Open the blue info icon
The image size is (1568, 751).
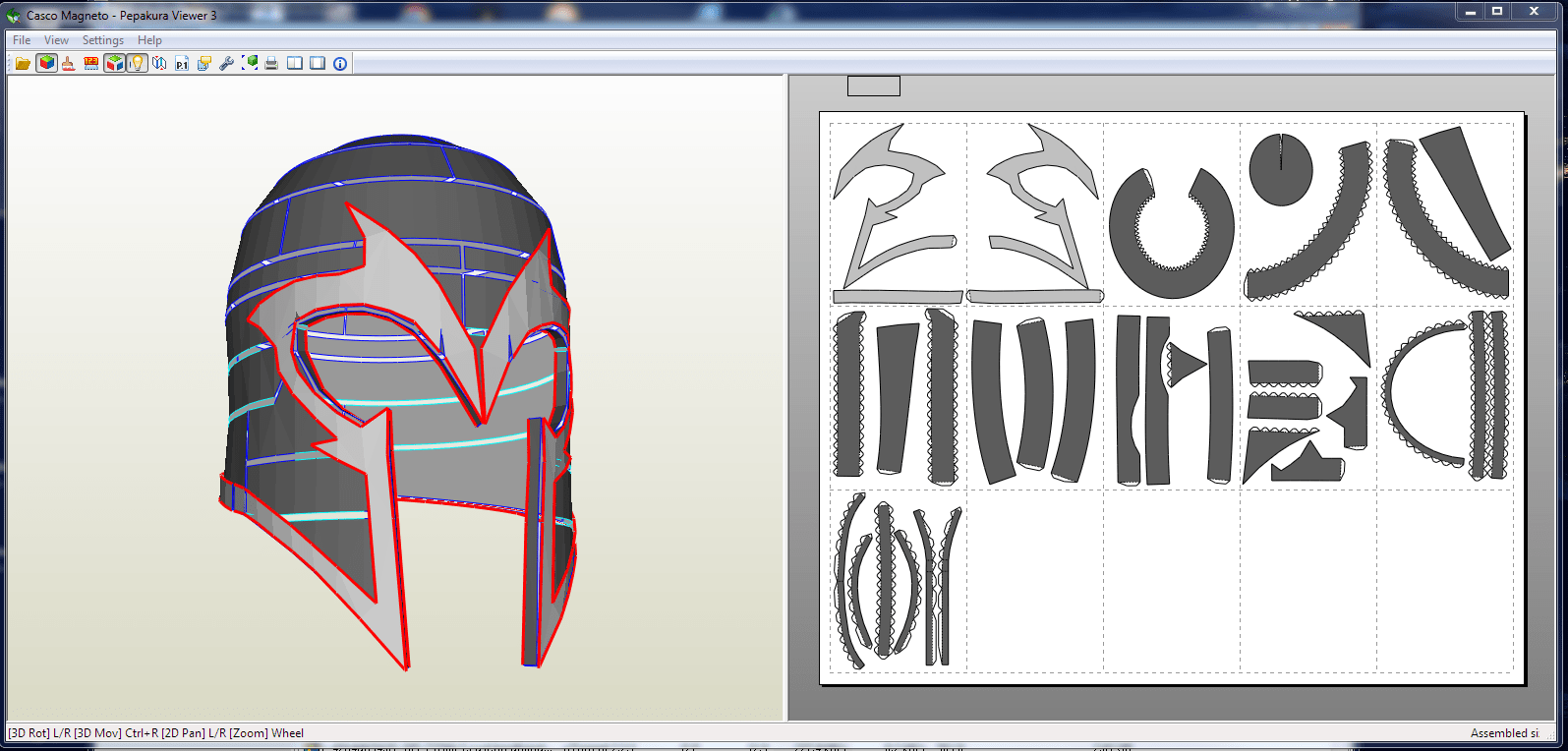coord(340,64)
